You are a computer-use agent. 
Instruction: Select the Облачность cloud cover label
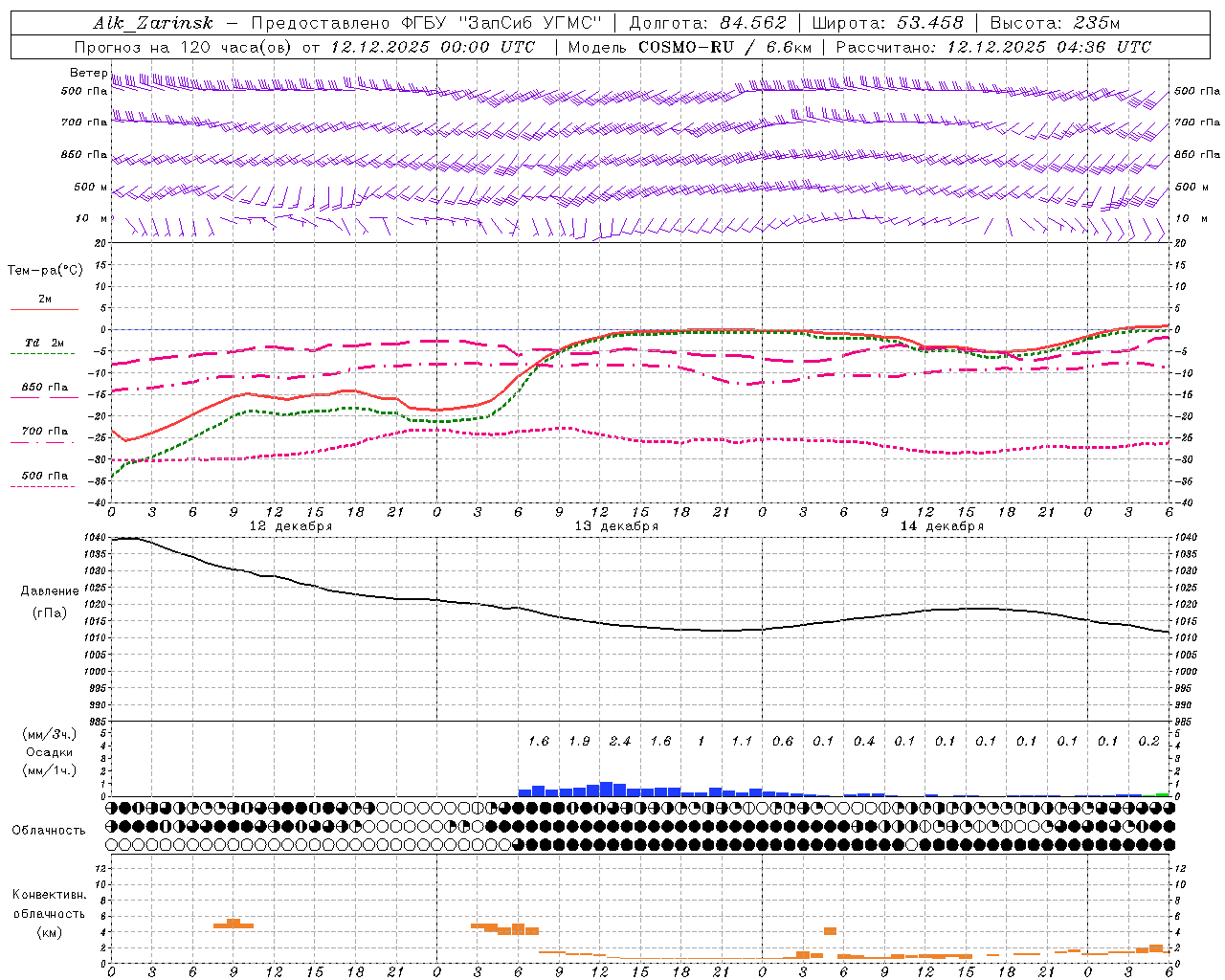pos(49,830)
